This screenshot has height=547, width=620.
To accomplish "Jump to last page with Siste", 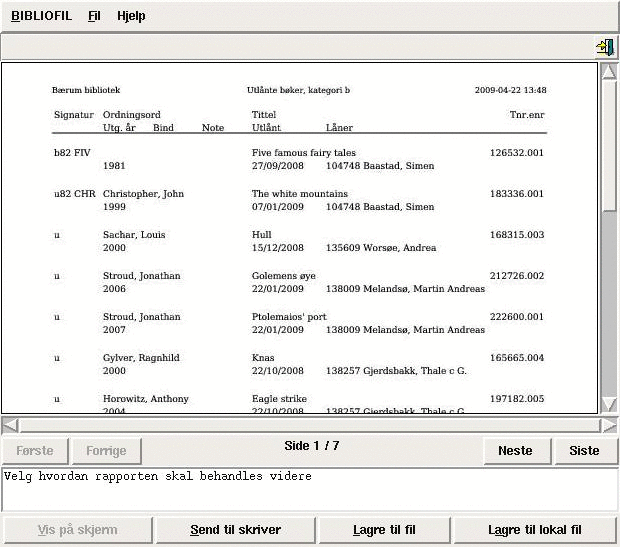I will point(584,450).
